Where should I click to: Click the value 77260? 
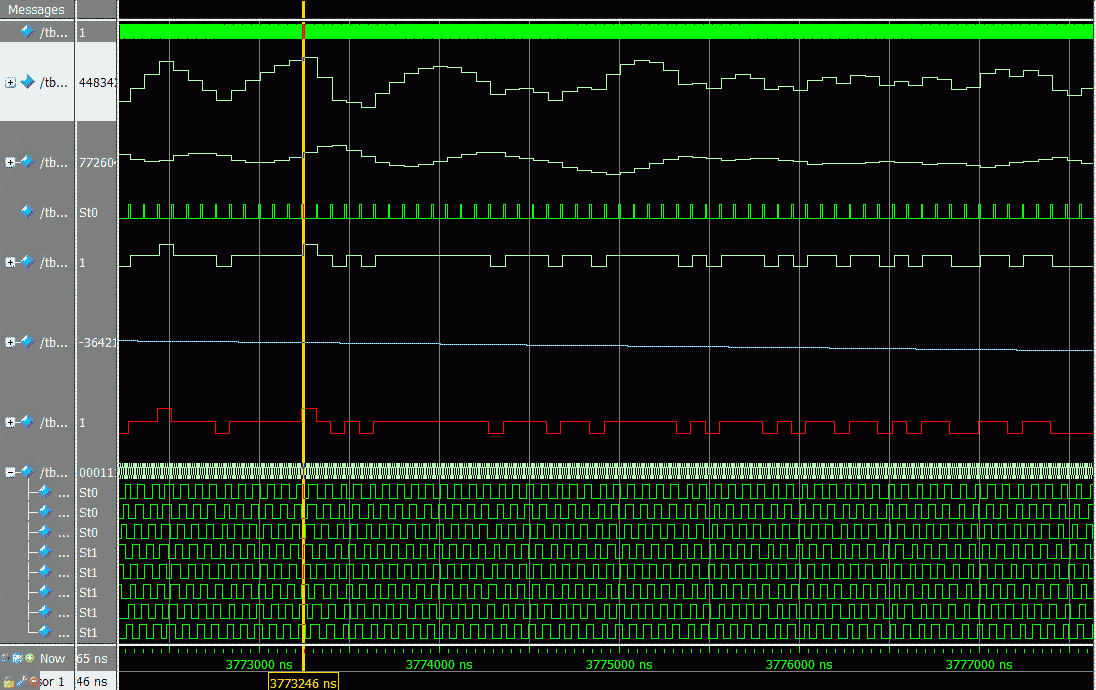(x=96, y=162)
